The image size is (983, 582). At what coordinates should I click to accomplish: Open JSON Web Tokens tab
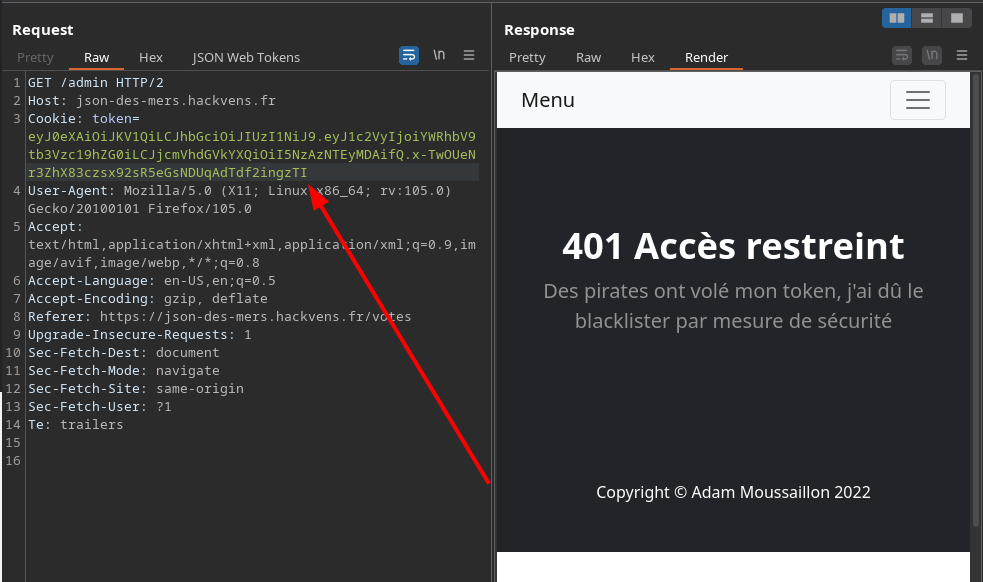point(246,58)
